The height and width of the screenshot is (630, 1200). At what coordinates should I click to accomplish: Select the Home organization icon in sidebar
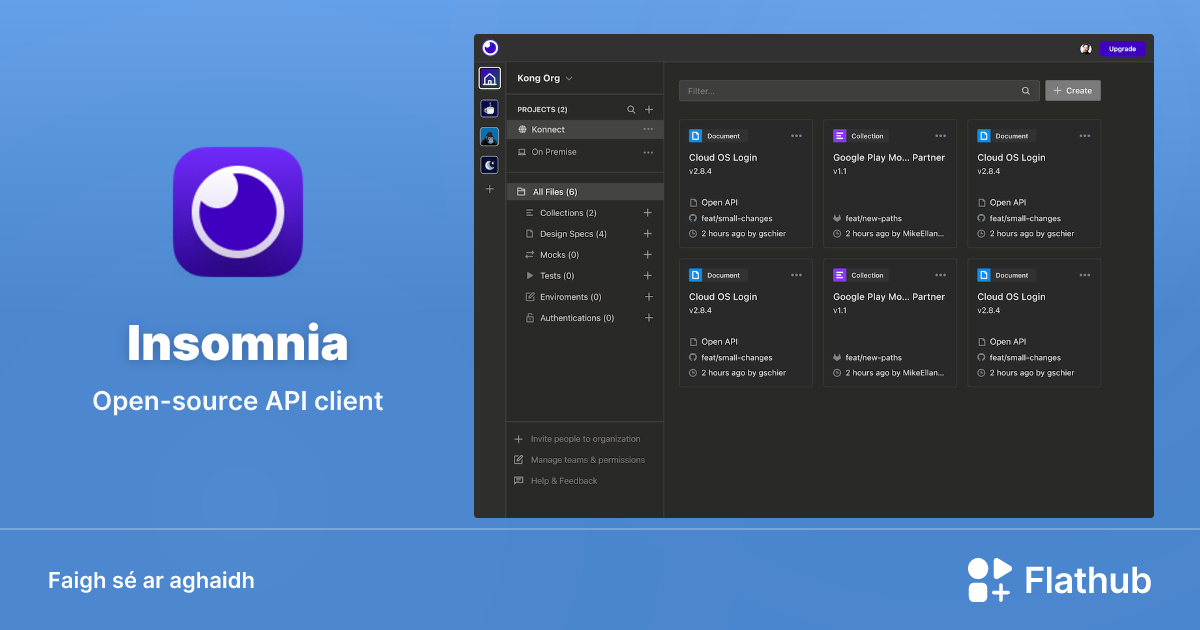489,78
